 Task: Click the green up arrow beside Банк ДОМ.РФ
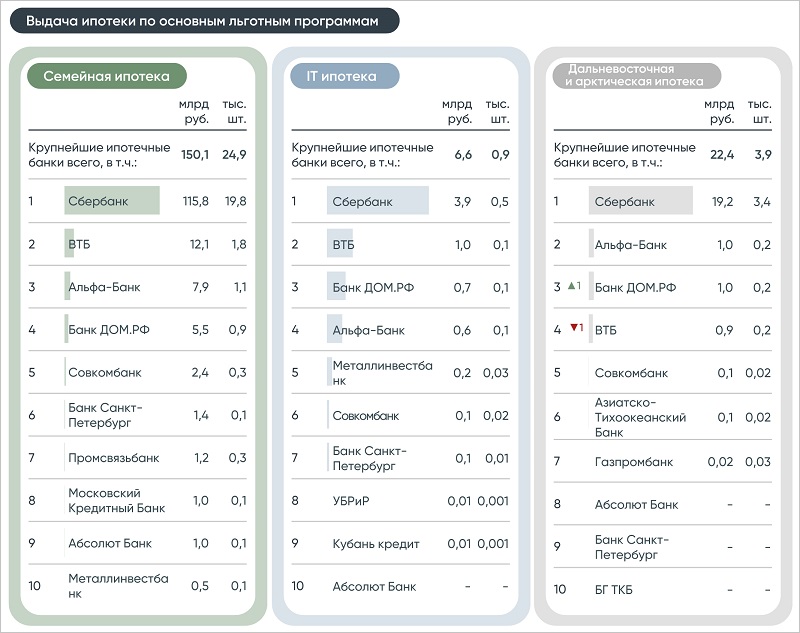pyautogui.click(x=572, y=286)
